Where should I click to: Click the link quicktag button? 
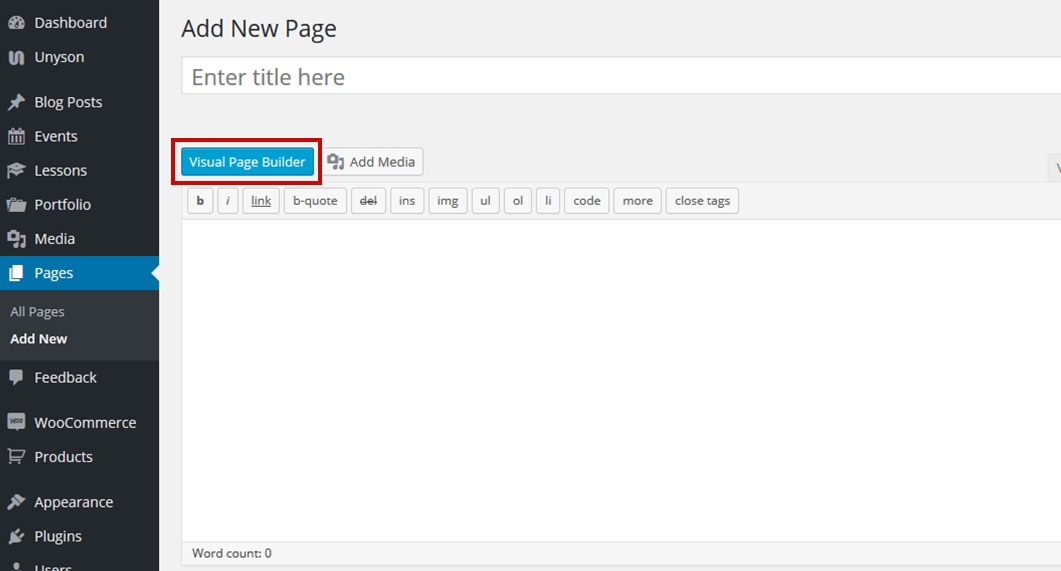(x=261, y=201)
